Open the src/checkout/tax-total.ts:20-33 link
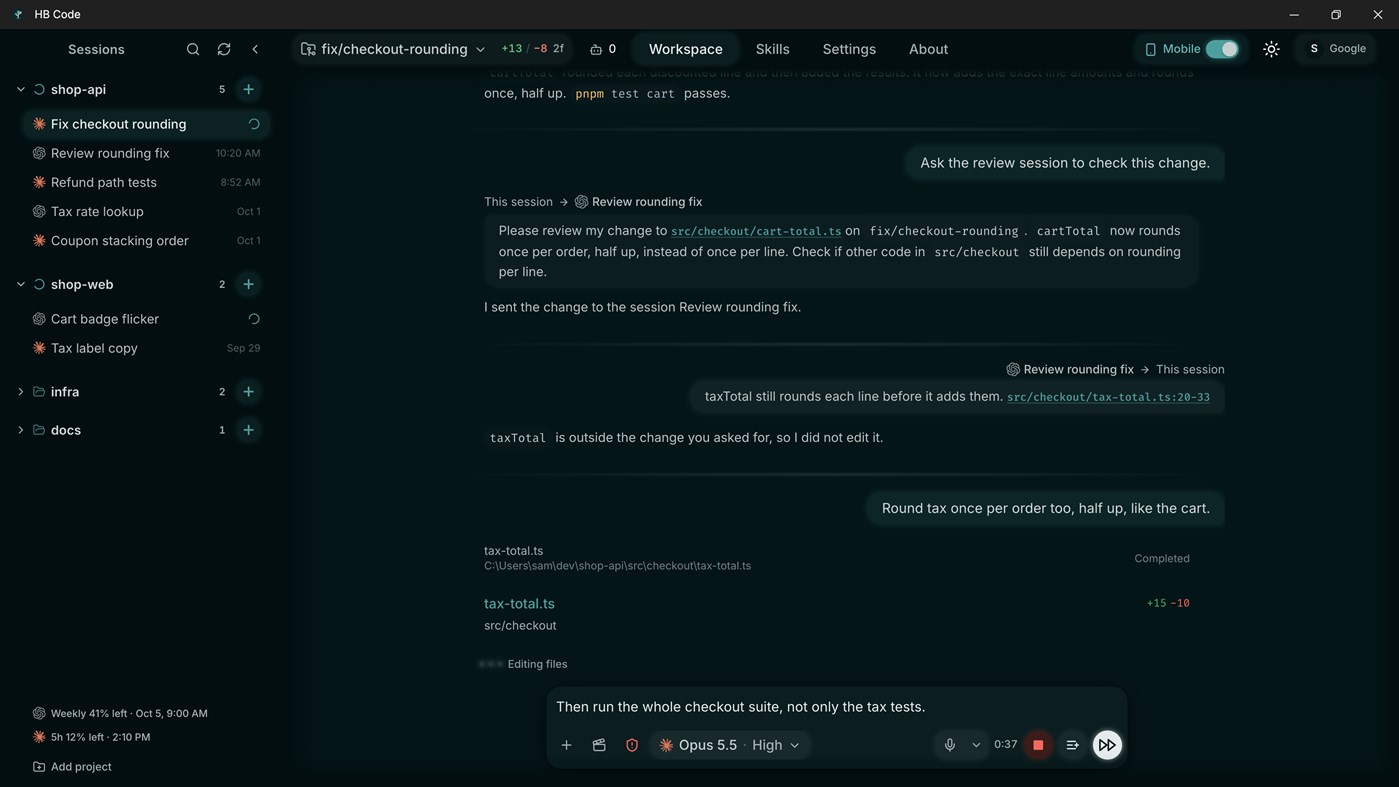The width and height of the screenshot is (1399, 787). click(x=1108, y=397)
